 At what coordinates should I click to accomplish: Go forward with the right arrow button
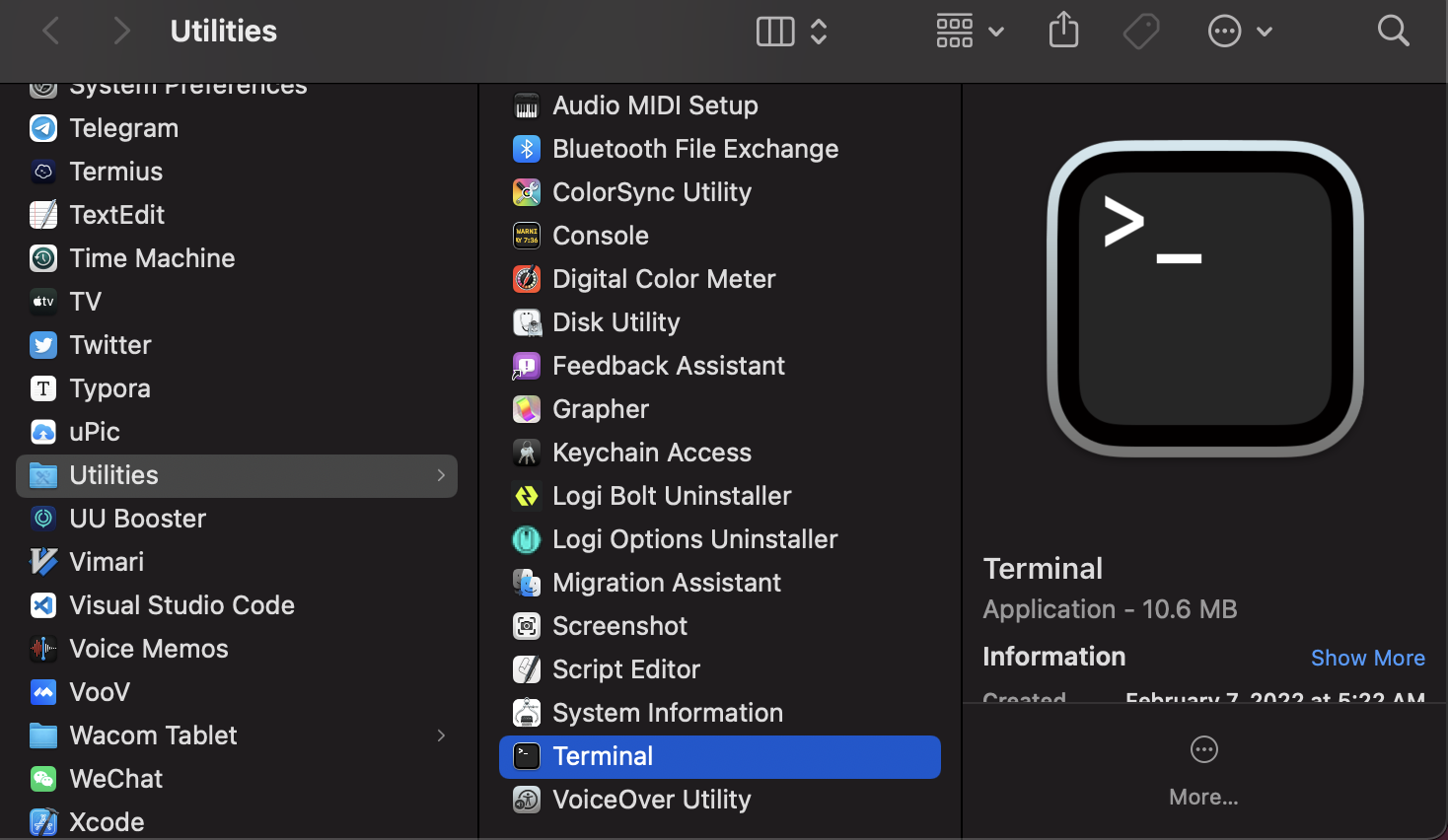tap(121, 31)
